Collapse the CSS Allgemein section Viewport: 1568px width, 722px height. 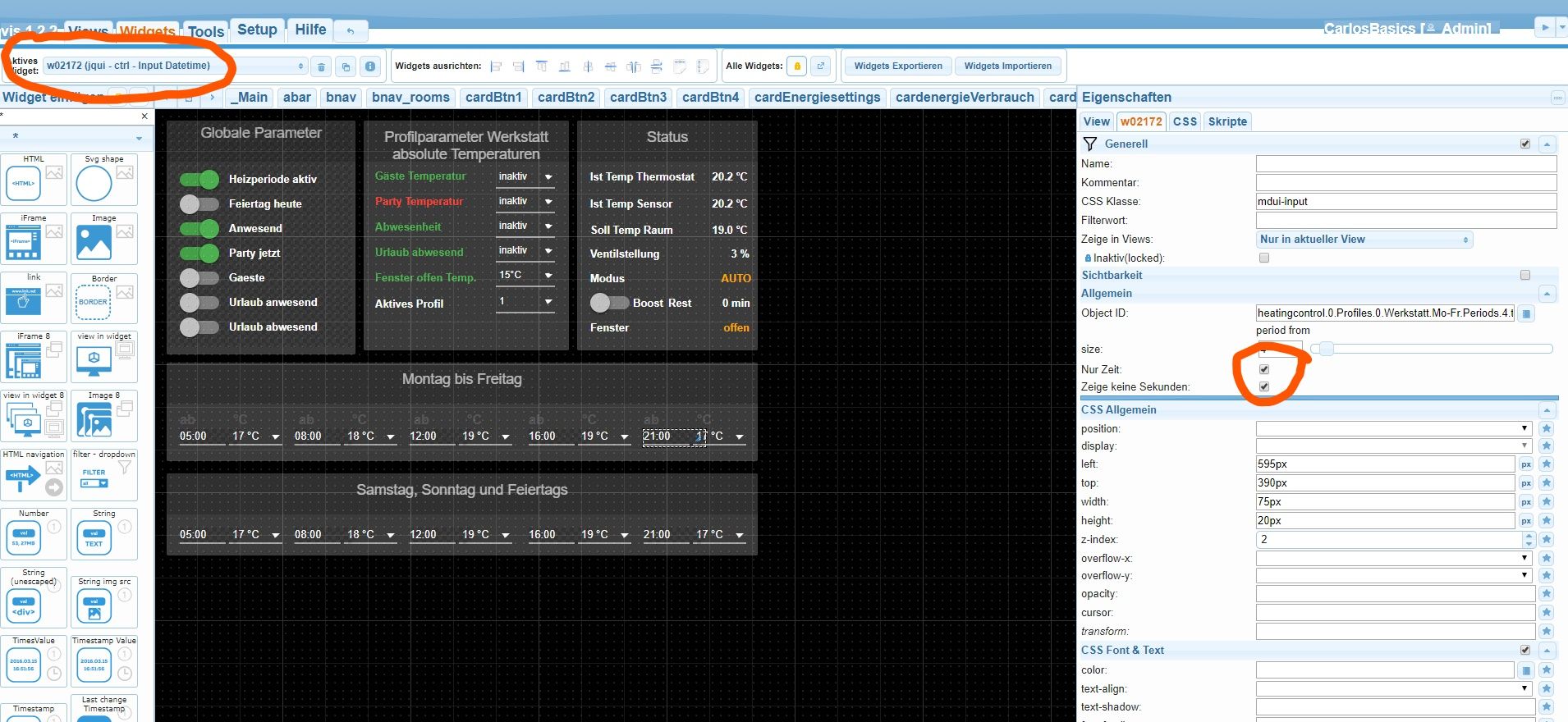pyautogui.click(x=1547, y=409)
